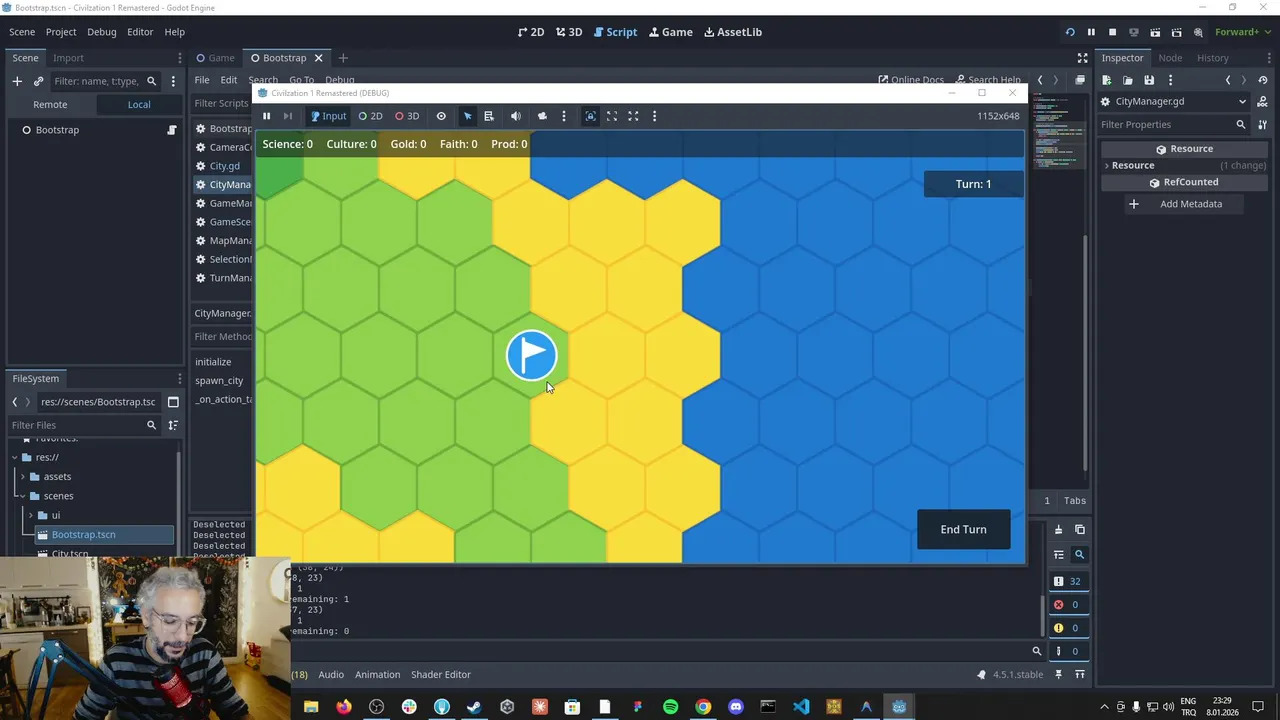Load an existing resource folder icon in Inspector
The image size is (1280, 720).
coord(1128,80)
